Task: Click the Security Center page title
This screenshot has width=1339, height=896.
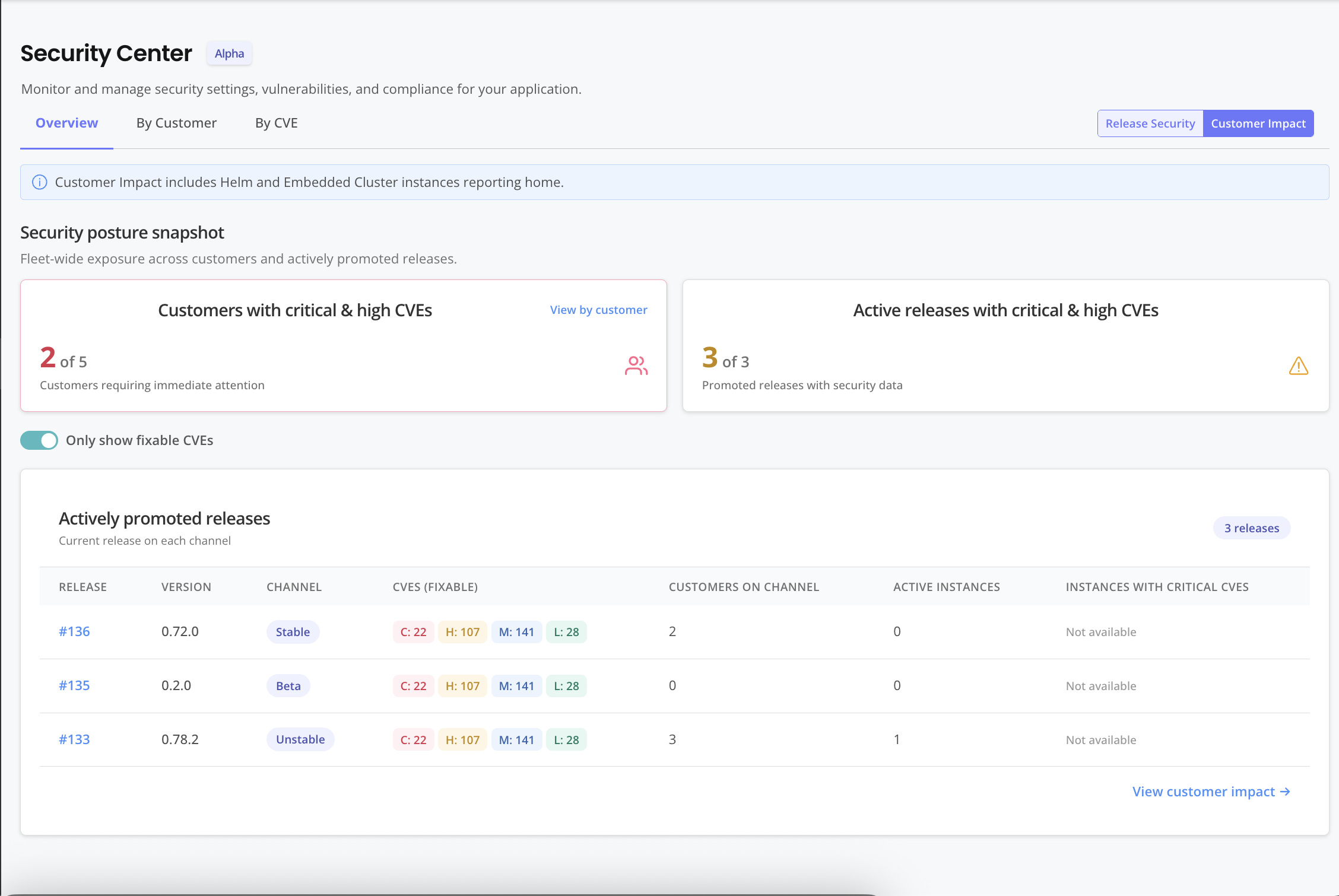Action: [x=106, y=53]
